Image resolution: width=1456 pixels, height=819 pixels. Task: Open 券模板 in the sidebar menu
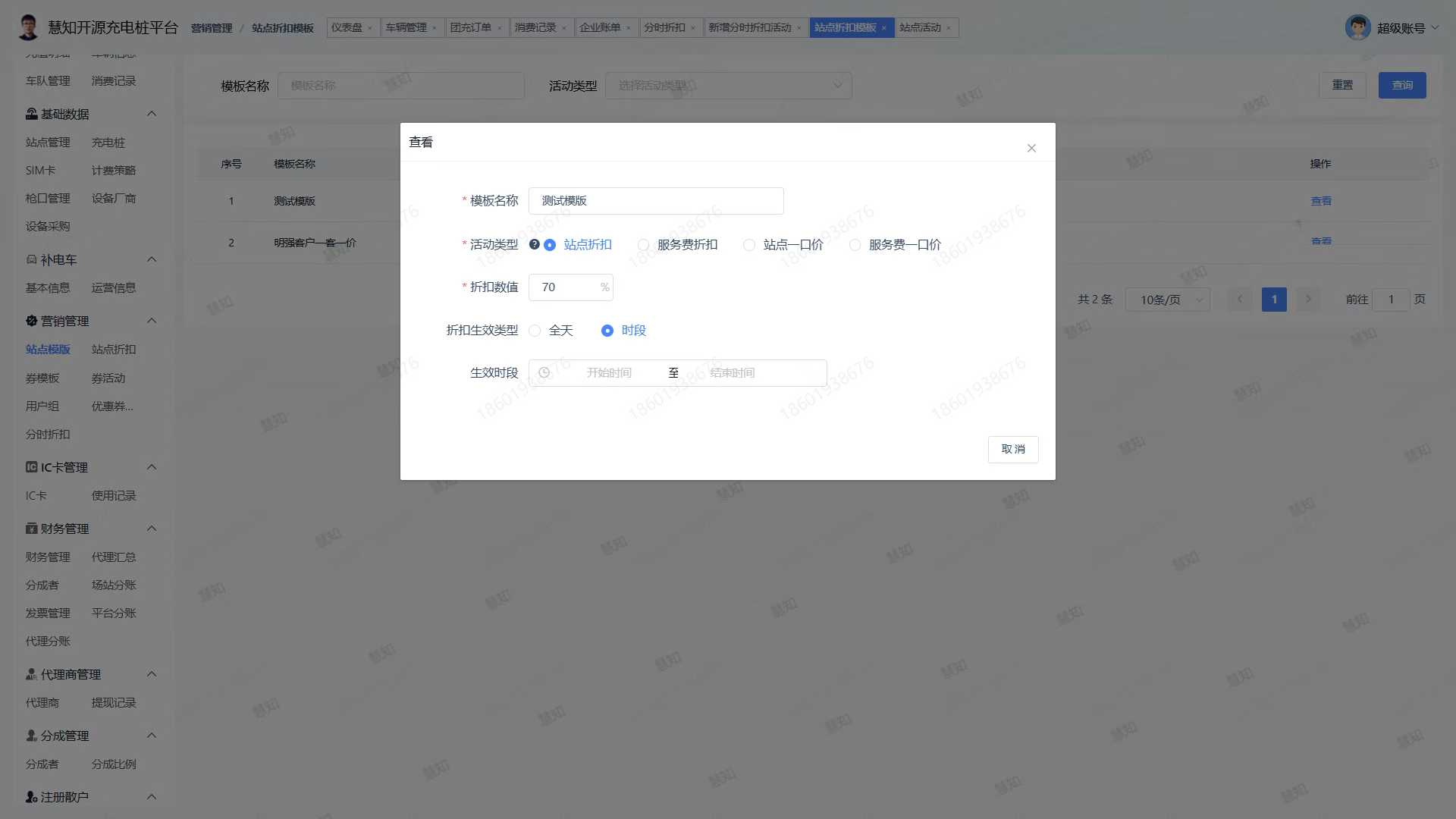point(42,378)
